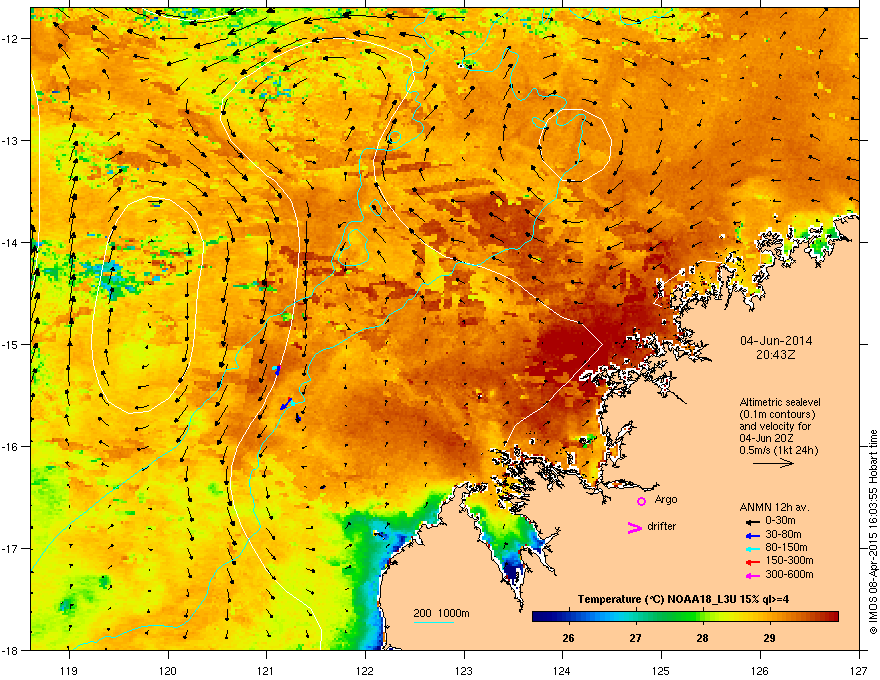This screenshot has width=880, height=680.
Task: Click longitude axis label 126
Action: coord(760,670)
